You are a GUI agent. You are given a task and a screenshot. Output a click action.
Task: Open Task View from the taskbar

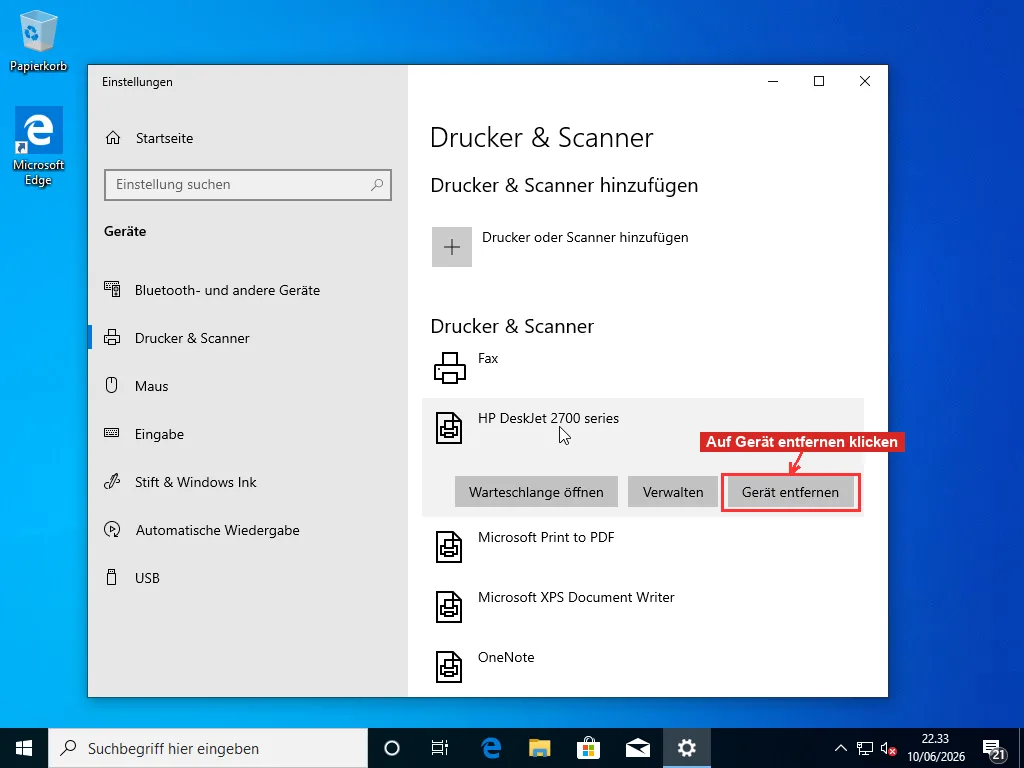pos(440,748)
